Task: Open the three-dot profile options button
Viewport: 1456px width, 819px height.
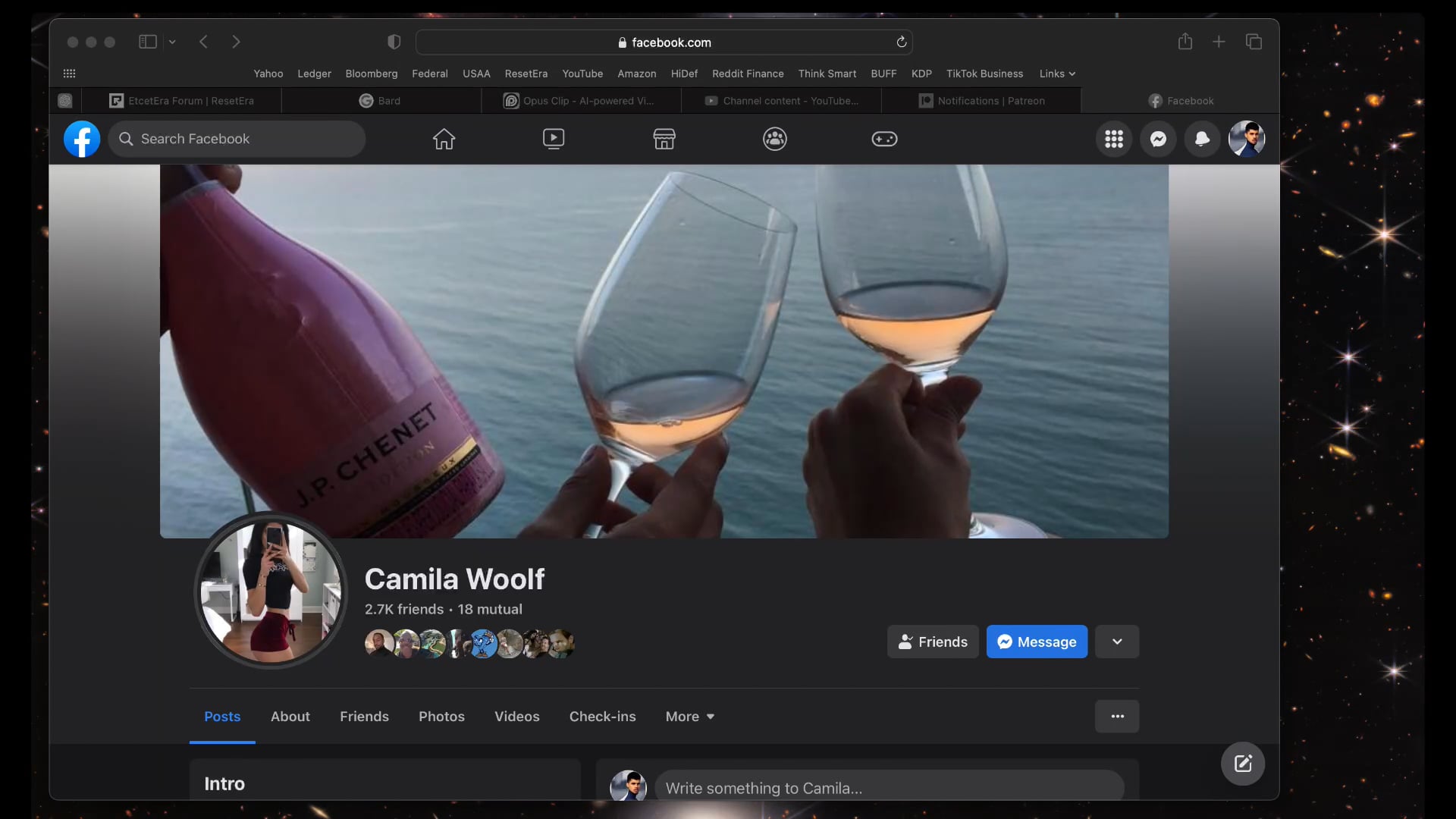Action: point(1117,716)
